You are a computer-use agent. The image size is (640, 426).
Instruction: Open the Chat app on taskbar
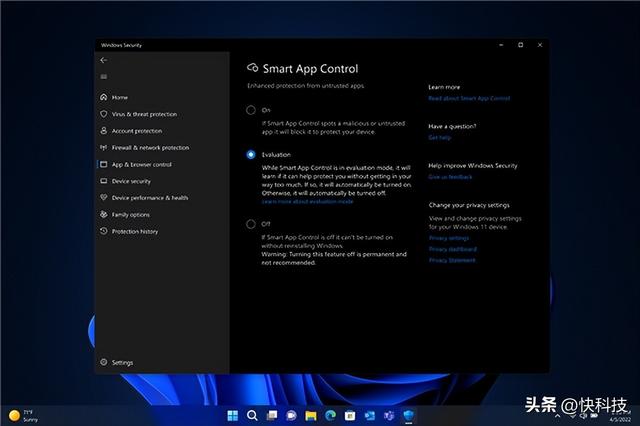coord(291,415)
